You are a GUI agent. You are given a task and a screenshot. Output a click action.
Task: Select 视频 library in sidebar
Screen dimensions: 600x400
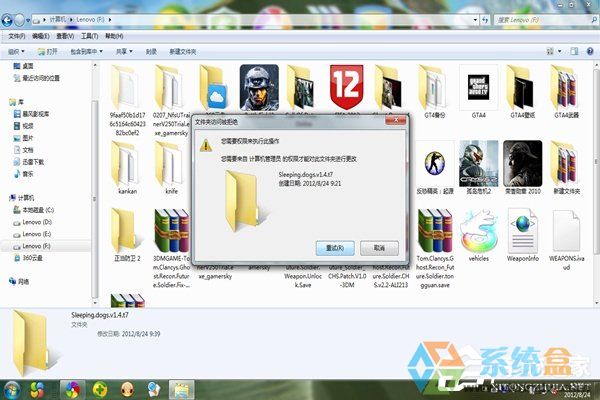24,126
